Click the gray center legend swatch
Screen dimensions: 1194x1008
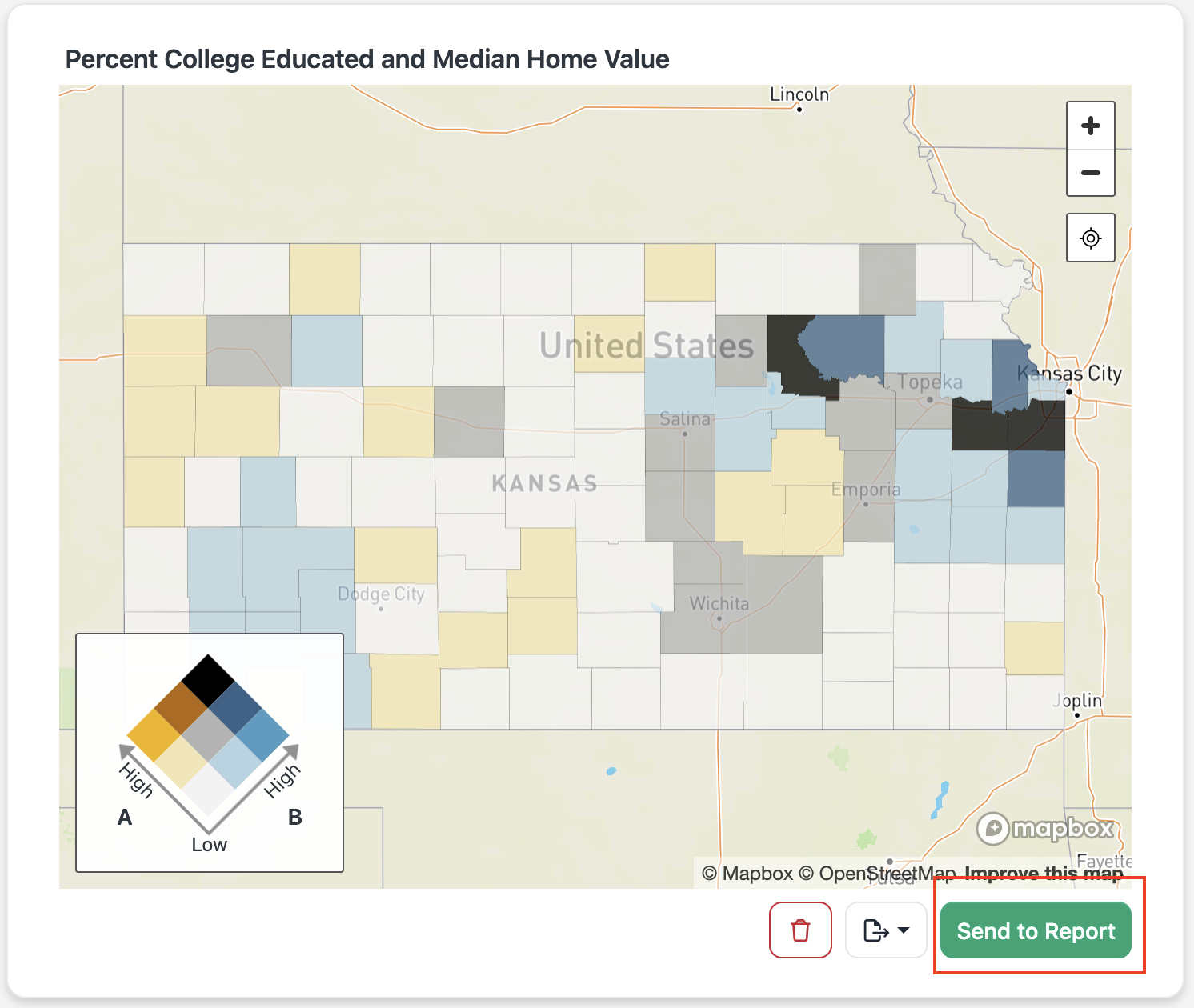pos(208,734)
